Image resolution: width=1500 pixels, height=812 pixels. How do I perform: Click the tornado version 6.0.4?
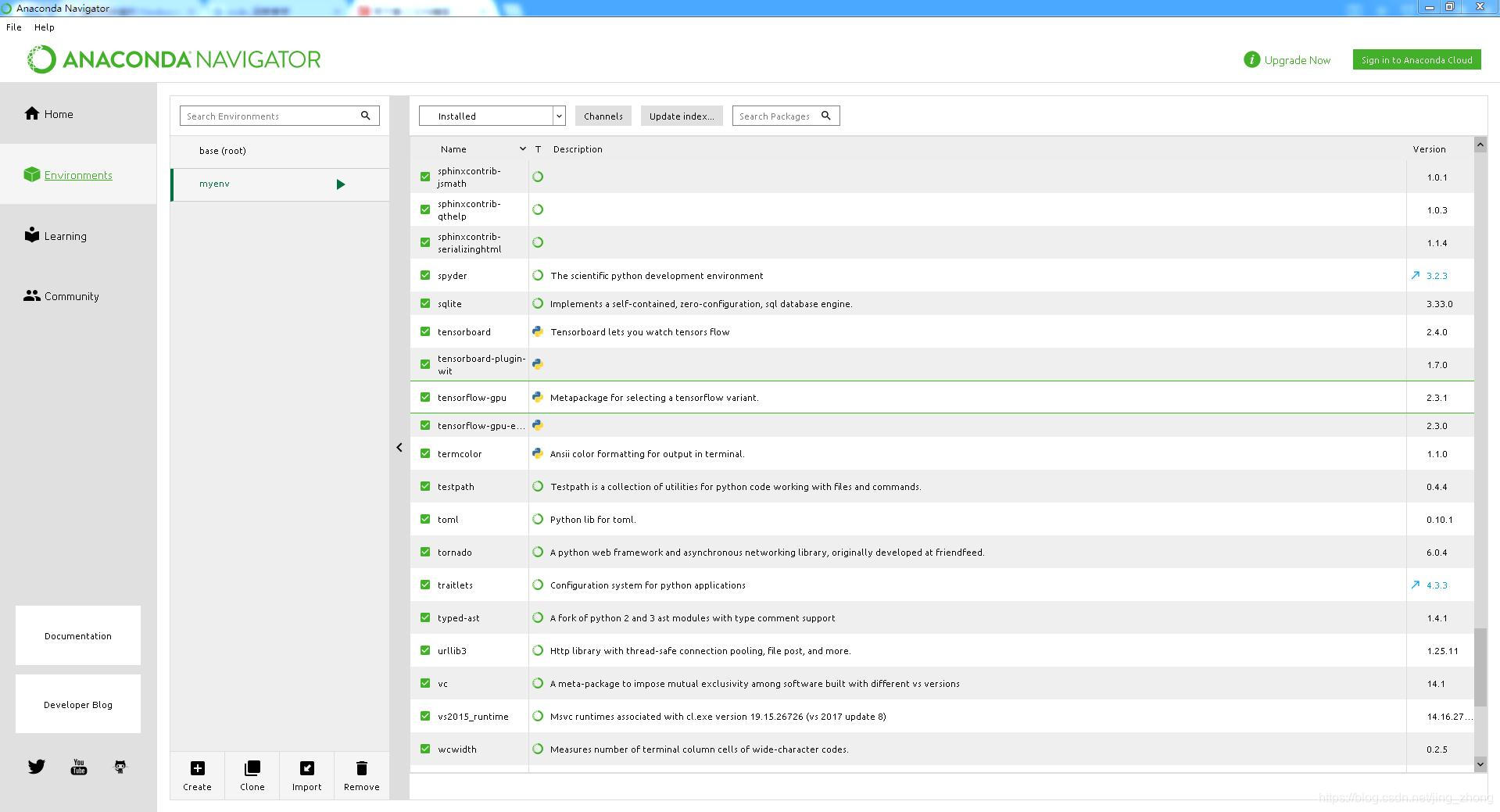pos(1437,552)
